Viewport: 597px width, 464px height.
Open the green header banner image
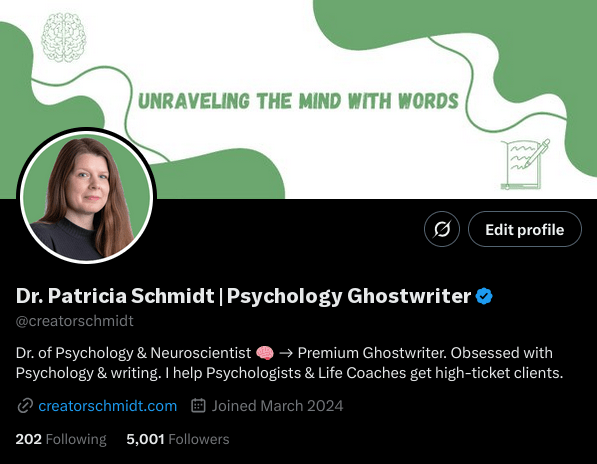click(x=298, y=99)
